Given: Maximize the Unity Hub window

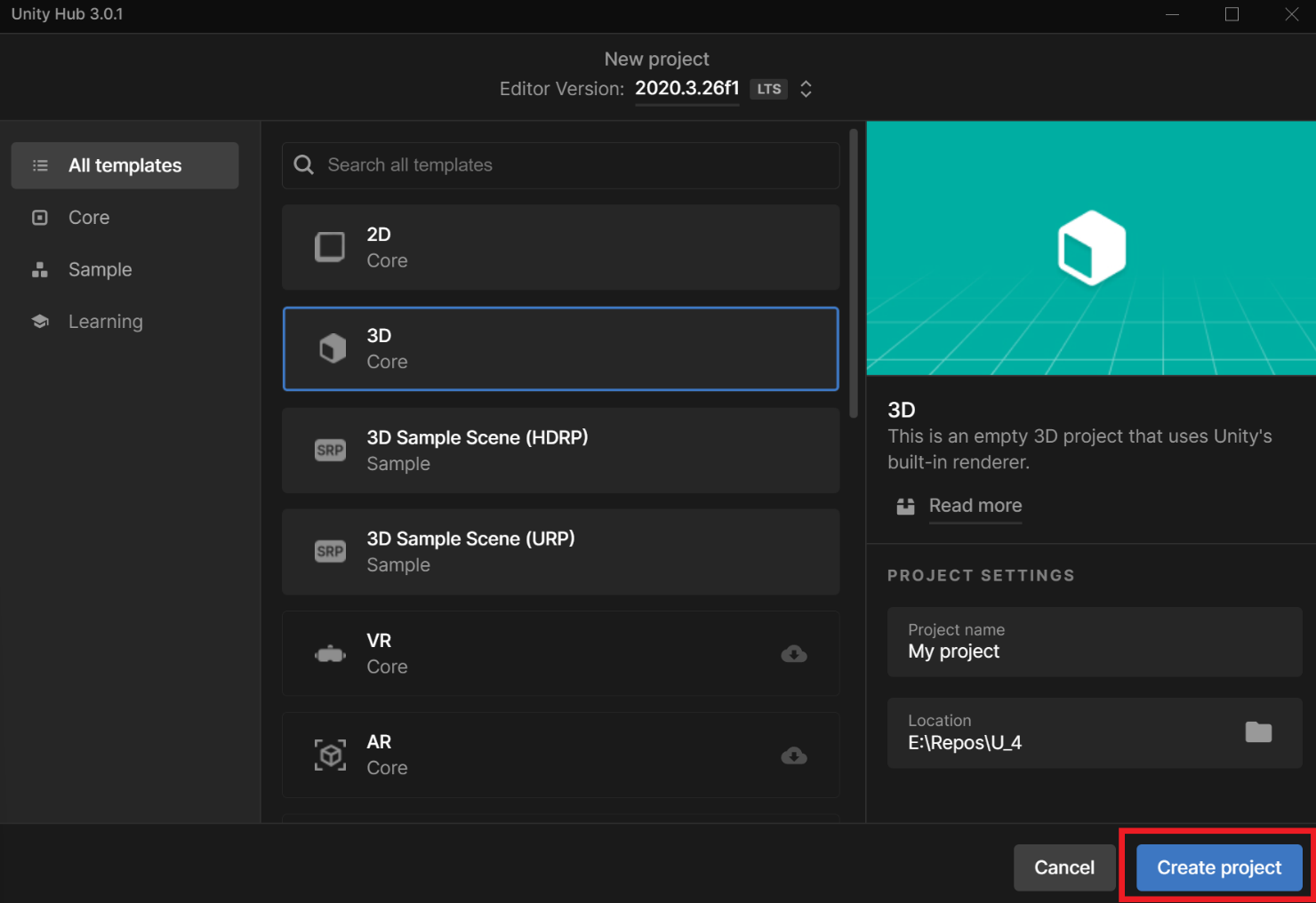Looking at the screenshot, I should click(1232, 14).
